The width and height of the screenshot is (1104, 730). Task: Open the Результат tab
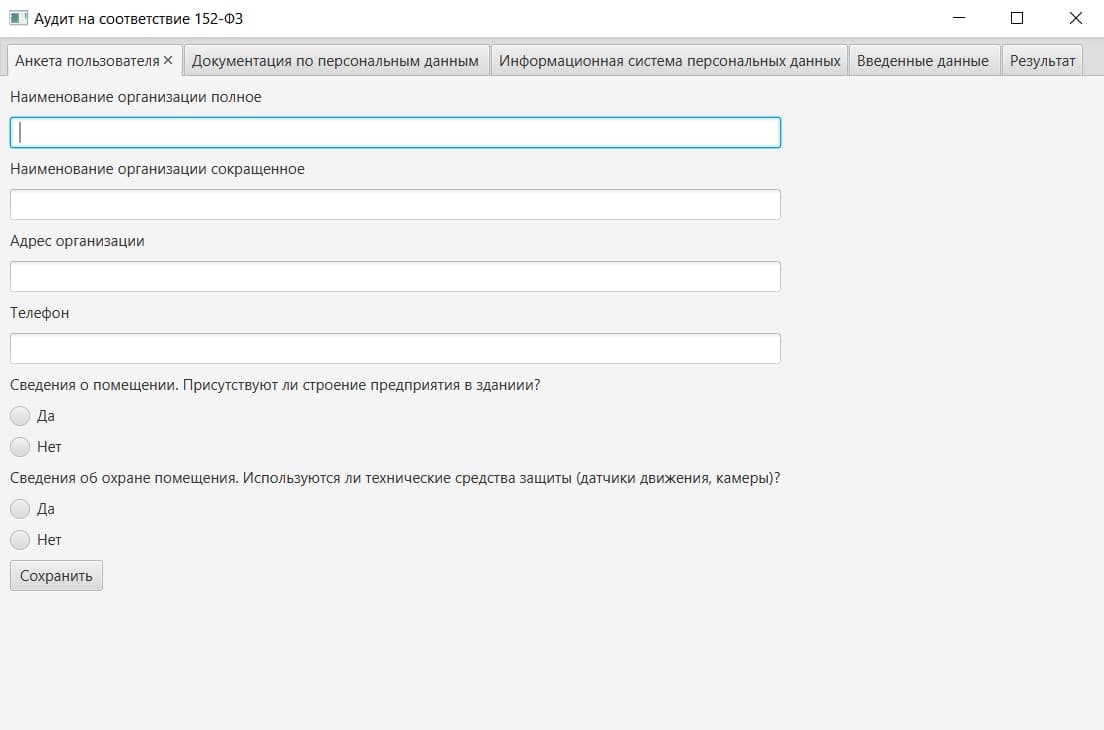click(1042, 61)
